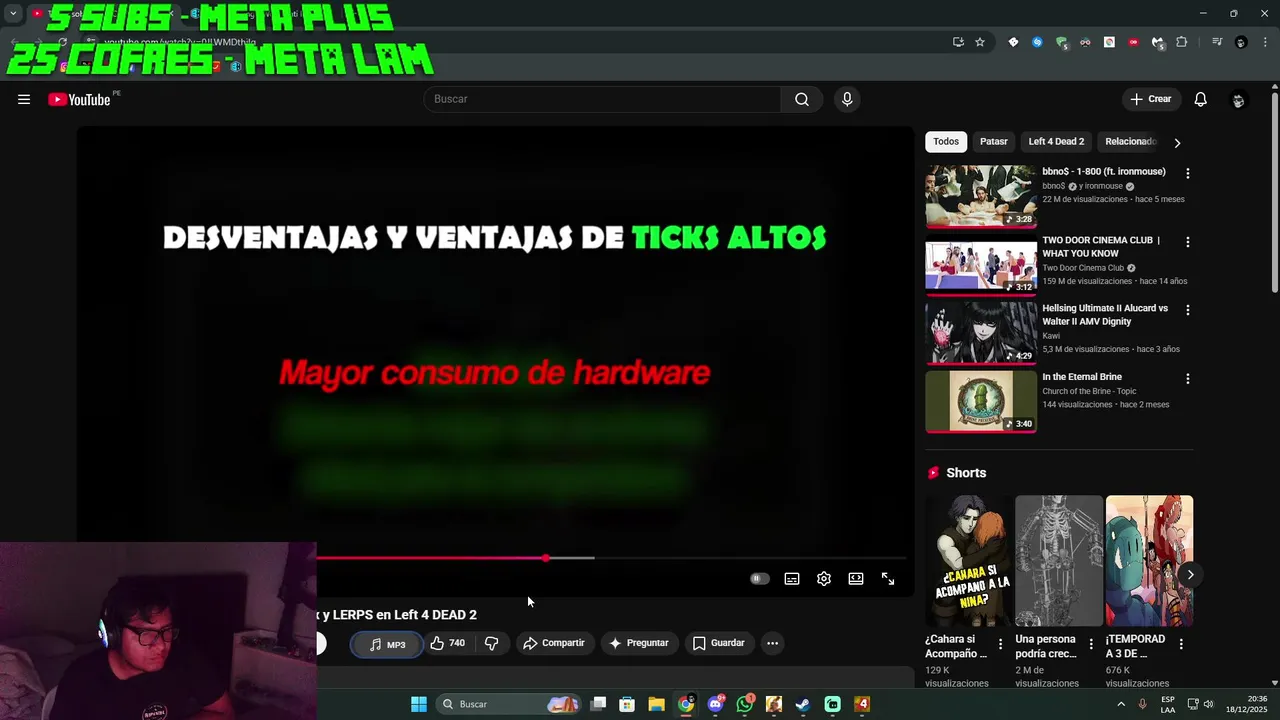Click the Compartir button
The height and width of the screenshot is (720, 1280).
pyautogui.click(x=554, y=643)
